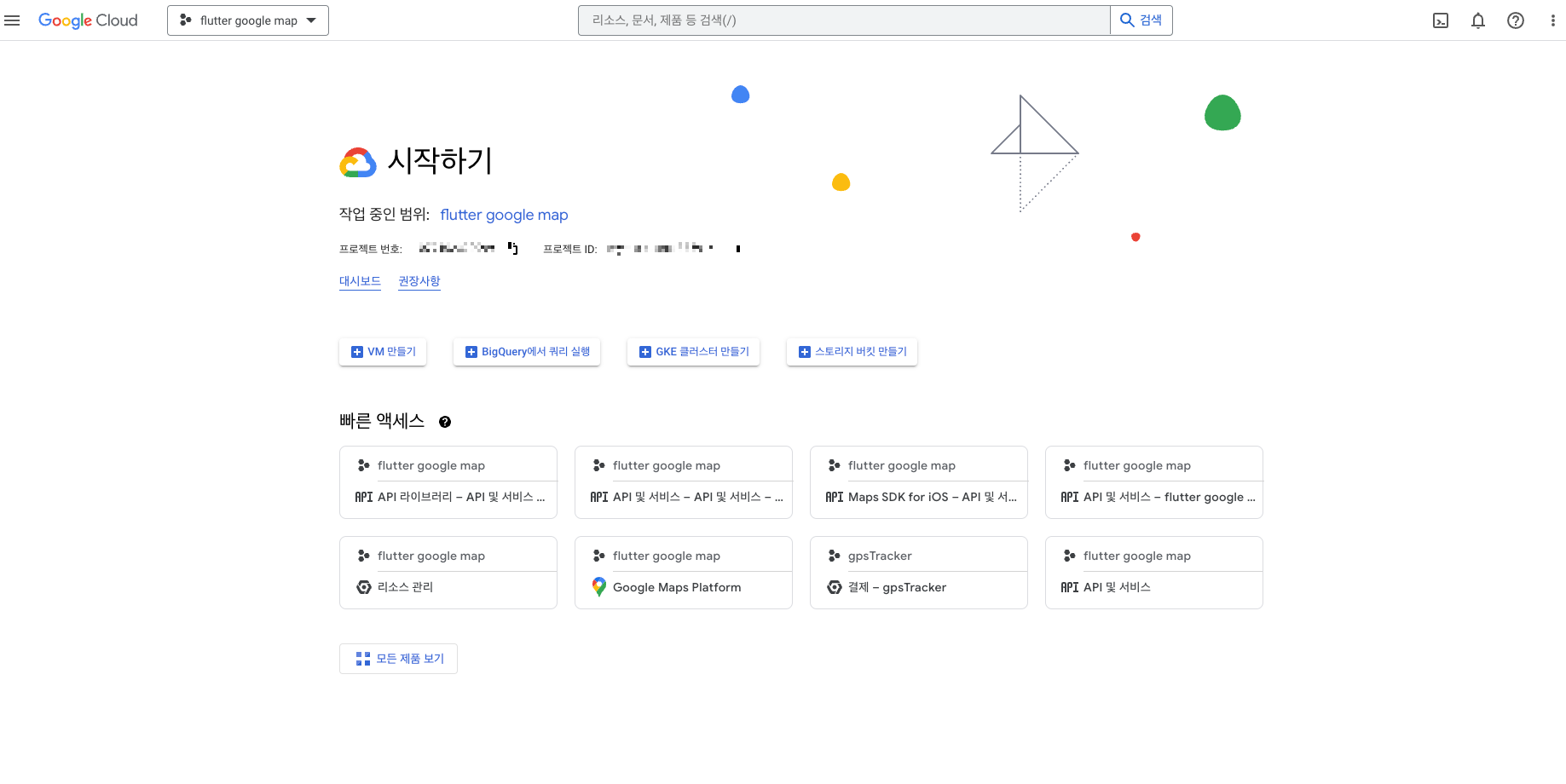Click BigQuery에서 쿼리 실행 button
This screenshot has width=1566, height=784.
pyautogui.click(x=527, y=352)
